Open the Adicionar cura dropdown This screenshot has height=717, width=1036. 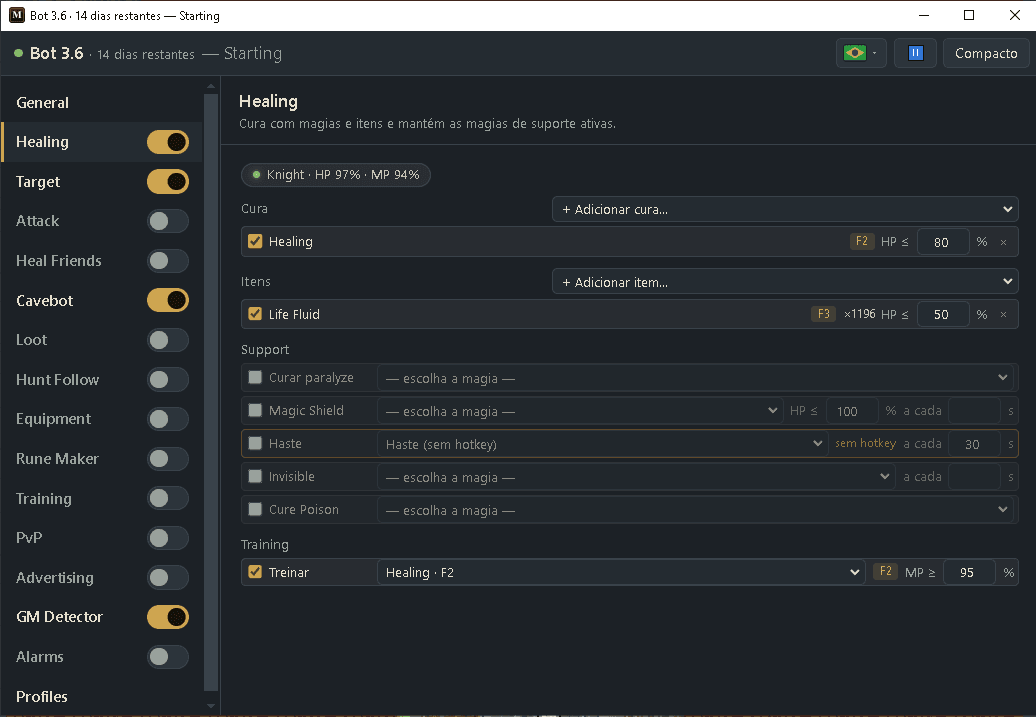pyautogui.click(x=785, y=209)
